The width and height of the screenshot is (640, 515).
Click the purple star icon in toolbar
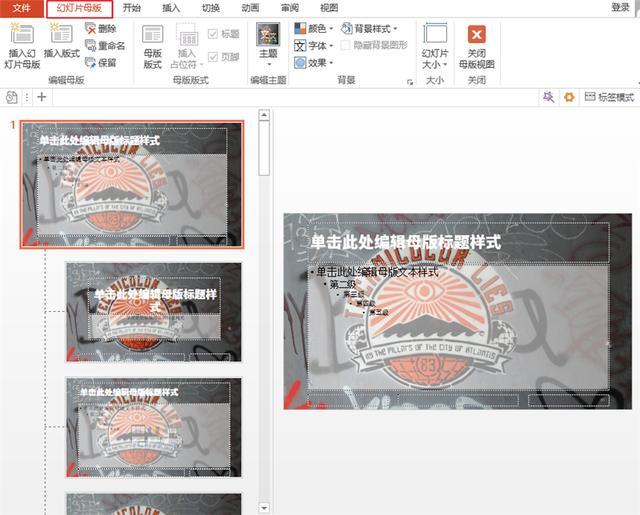click(548, 97)
